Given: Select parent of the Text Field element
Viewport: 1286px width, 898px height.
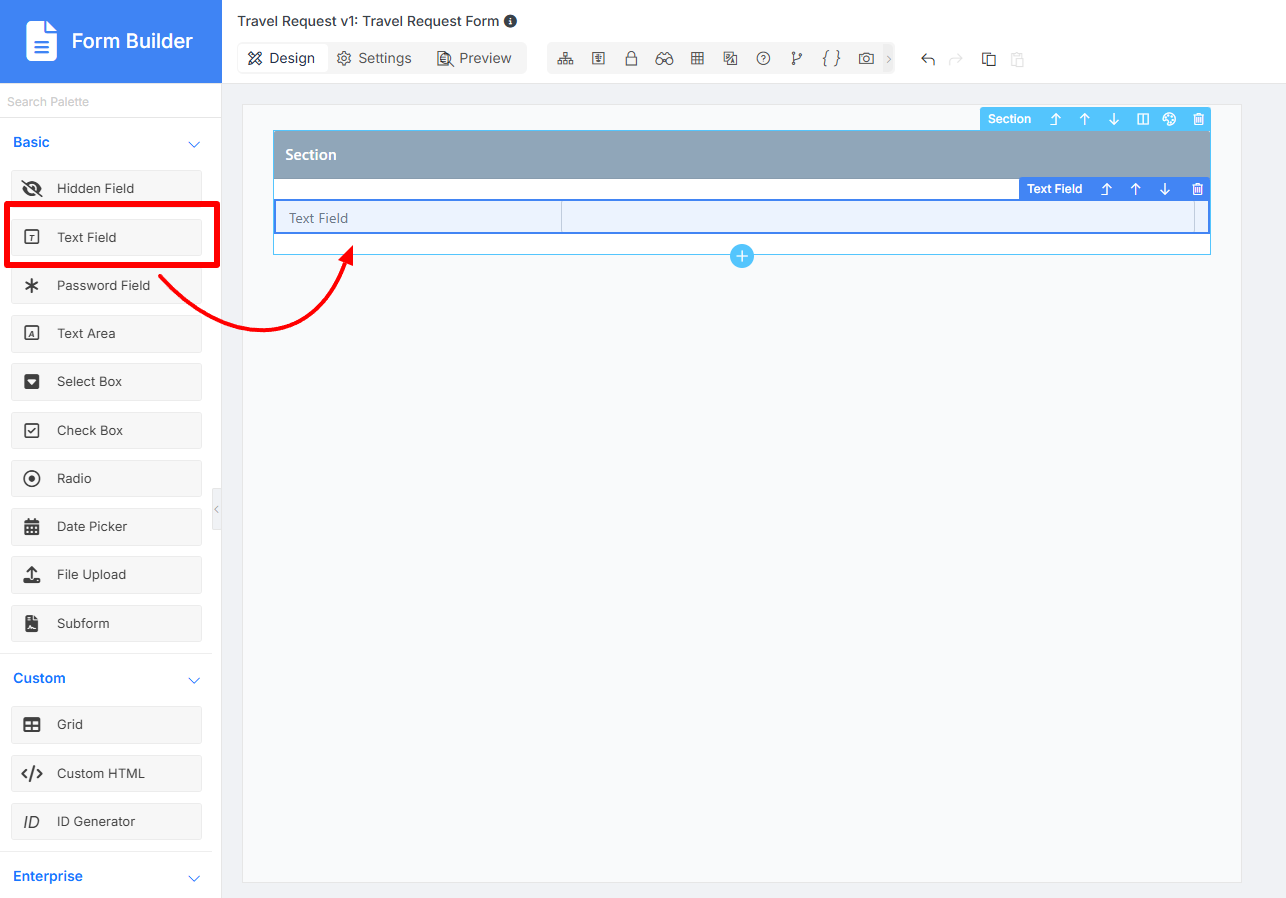Looking at the screenshot, I should 1106,189.
